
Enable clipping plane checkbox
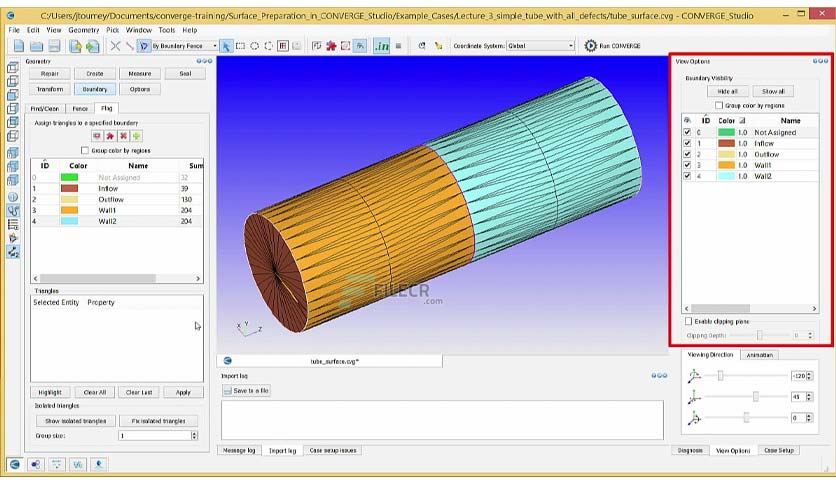click(x=688, y=321)
